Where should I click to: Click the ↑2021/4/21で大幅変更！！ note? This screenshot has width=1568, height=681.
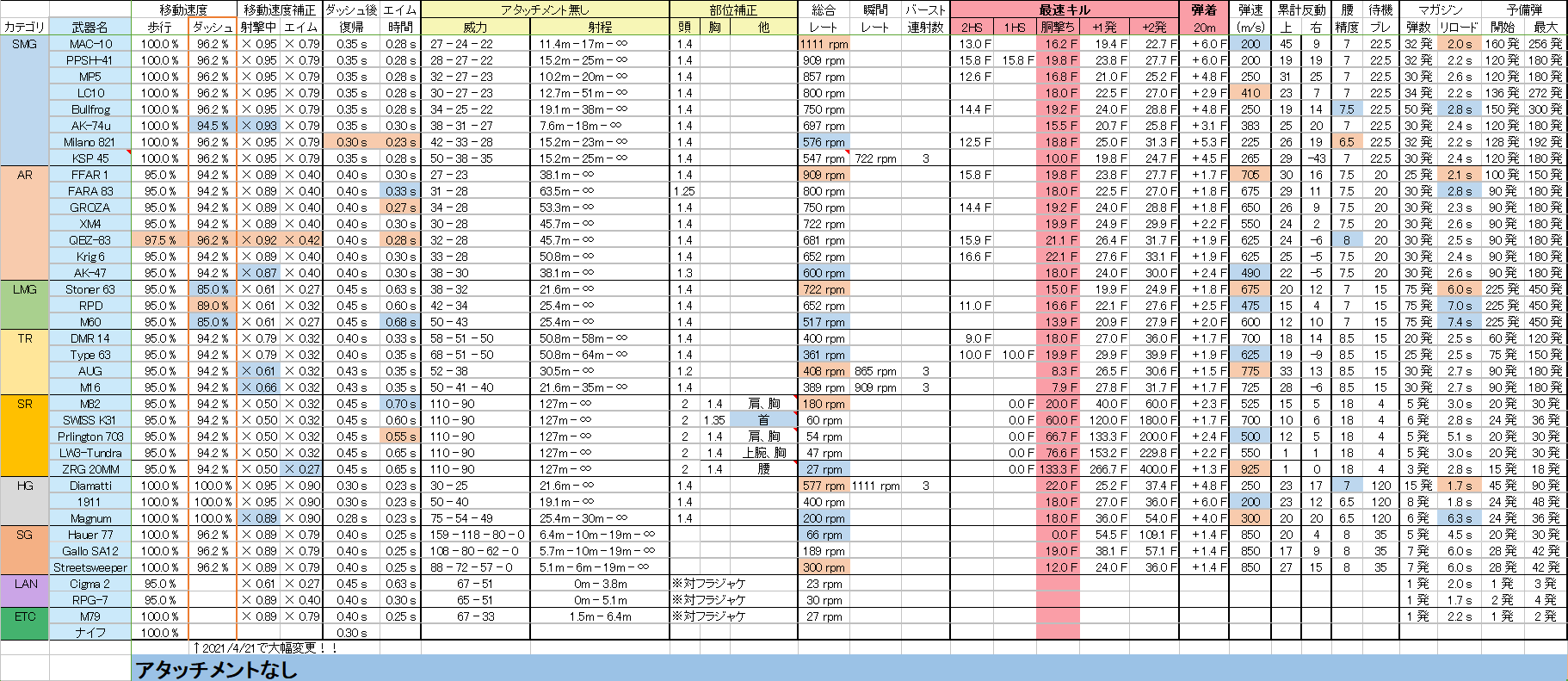265,647
